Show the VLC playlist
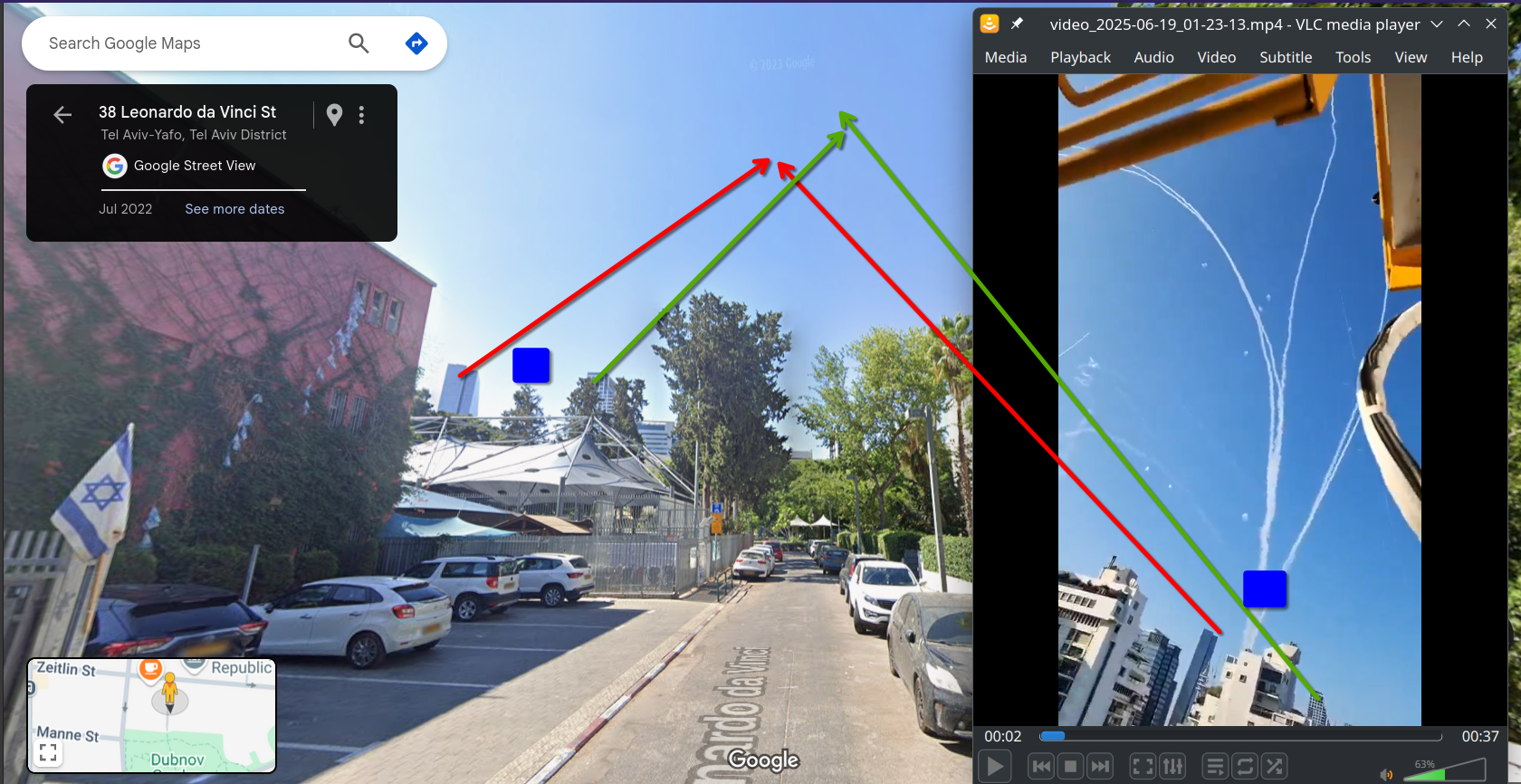1521x784 pixels. 1216,767
